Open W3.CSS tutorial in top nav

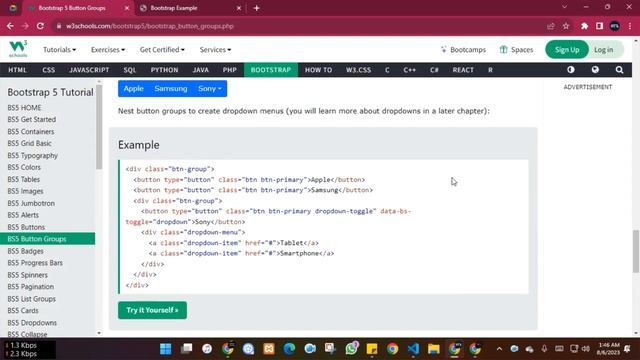[x=358, y=70]
